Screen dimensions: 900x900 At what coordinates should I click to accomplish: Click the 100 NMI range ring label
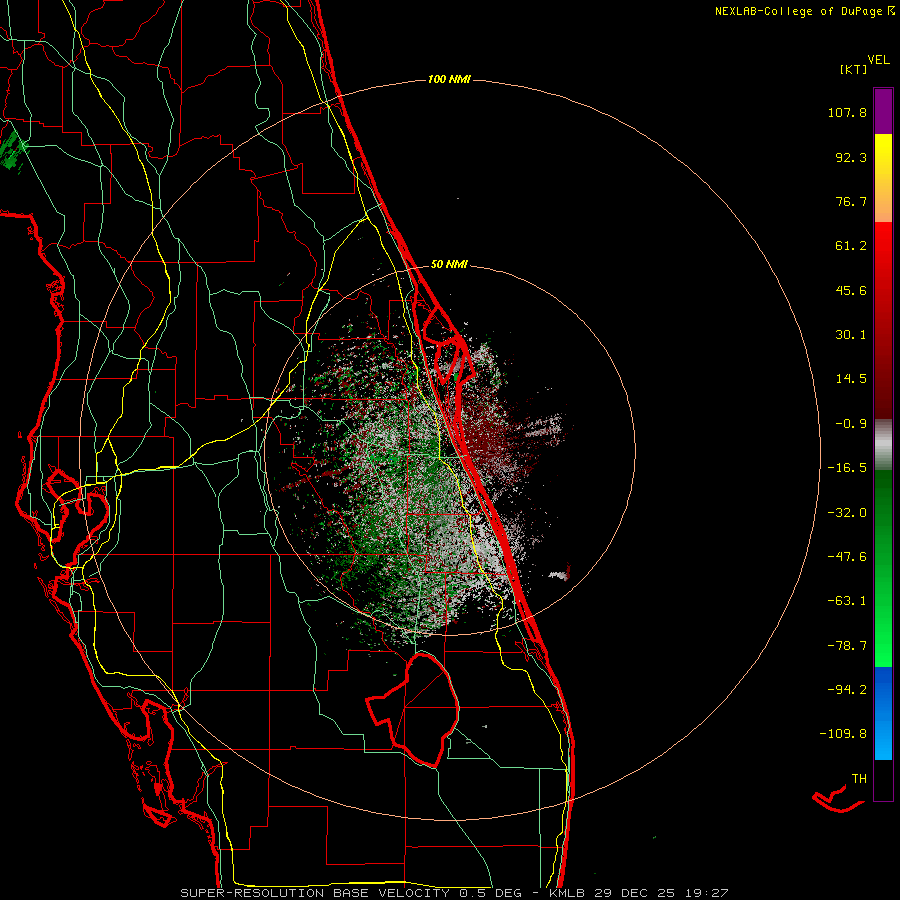449,79
